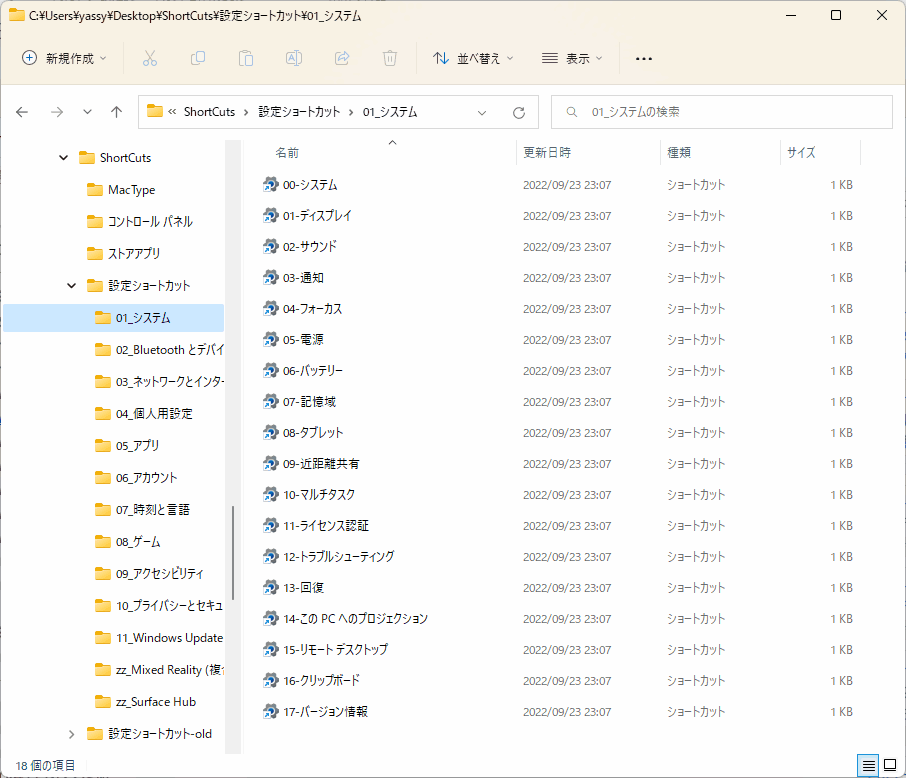Switch to details view icon in status bar
Image resolution: width=906 pixels, height=778 pixels.
pos(868,766)
